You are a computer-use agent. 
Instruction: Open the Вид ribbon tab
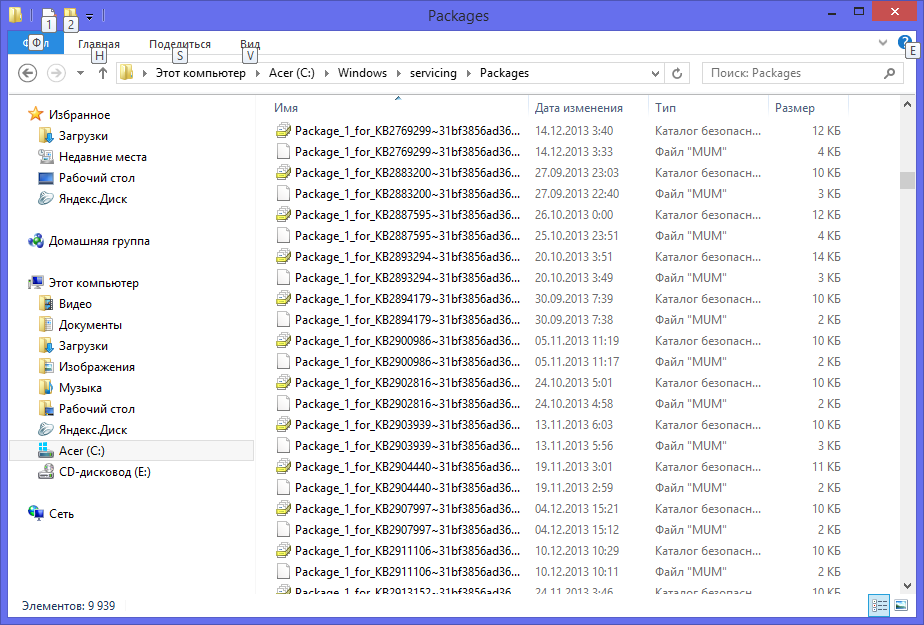tap(250, 44)
